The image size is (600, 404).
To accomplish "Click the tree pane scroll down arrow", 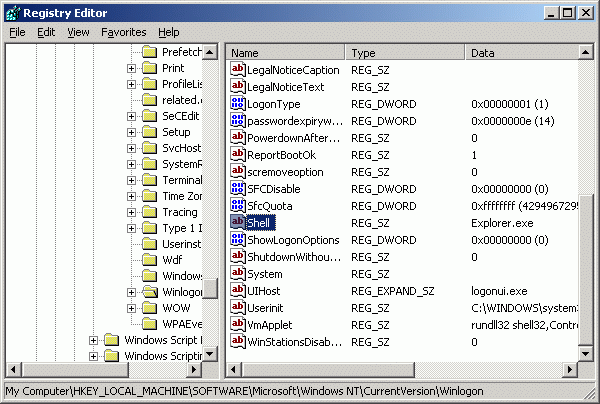I will click(x=210, y=354).
